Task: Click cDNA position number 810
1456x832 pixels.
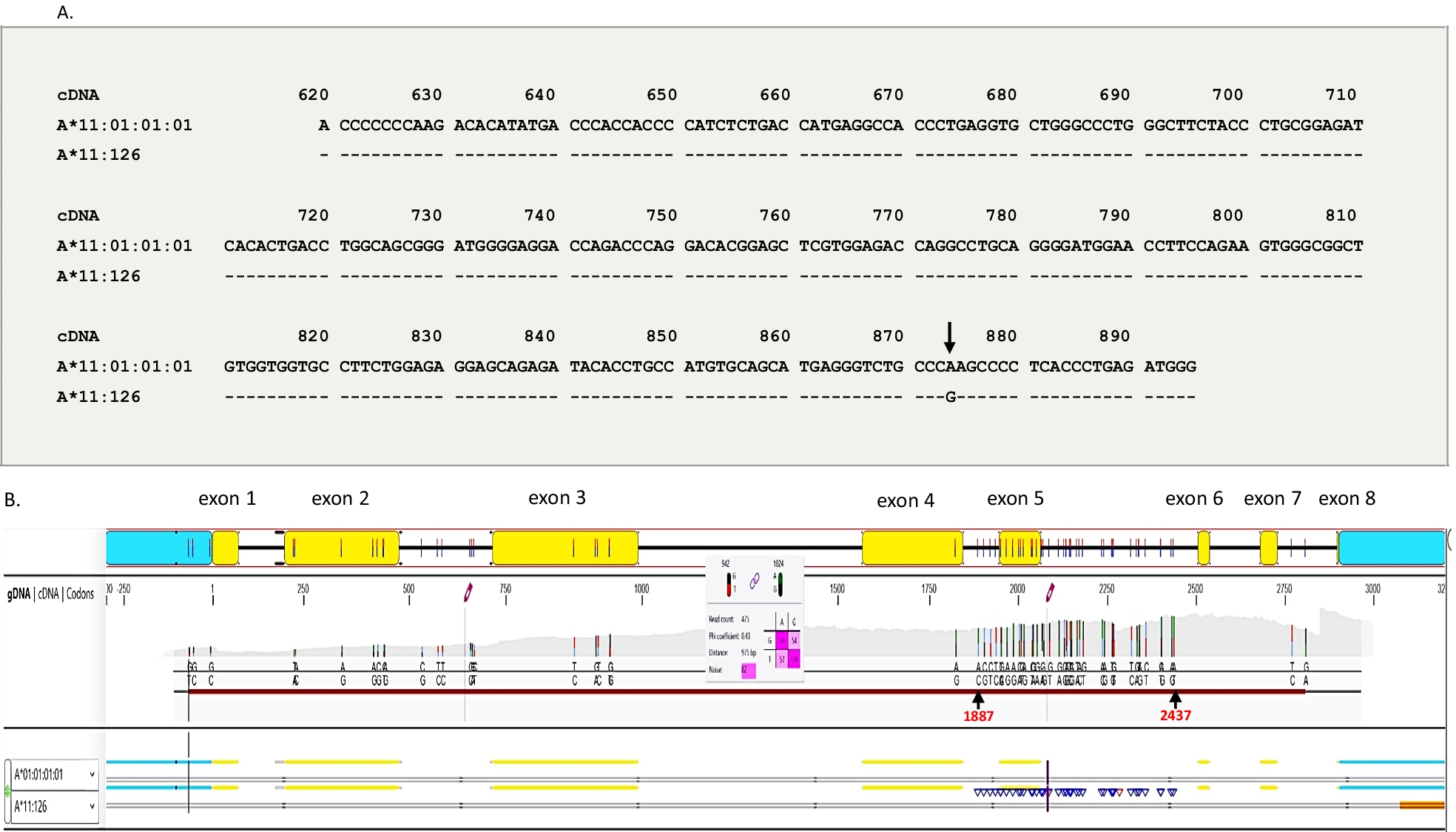Action: tap(1341, 215)
